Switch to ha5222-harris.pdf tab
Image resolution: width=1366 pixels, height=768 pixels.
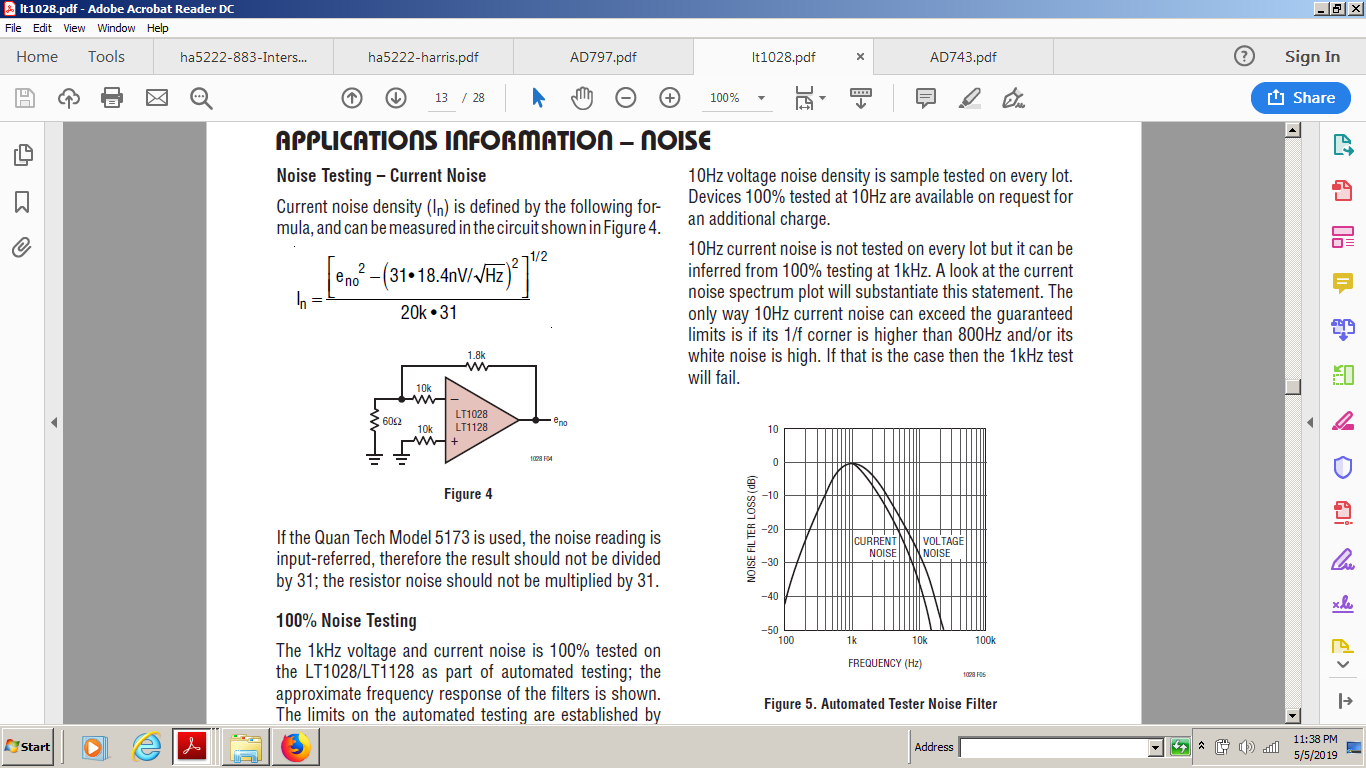(x=423, y=57)
